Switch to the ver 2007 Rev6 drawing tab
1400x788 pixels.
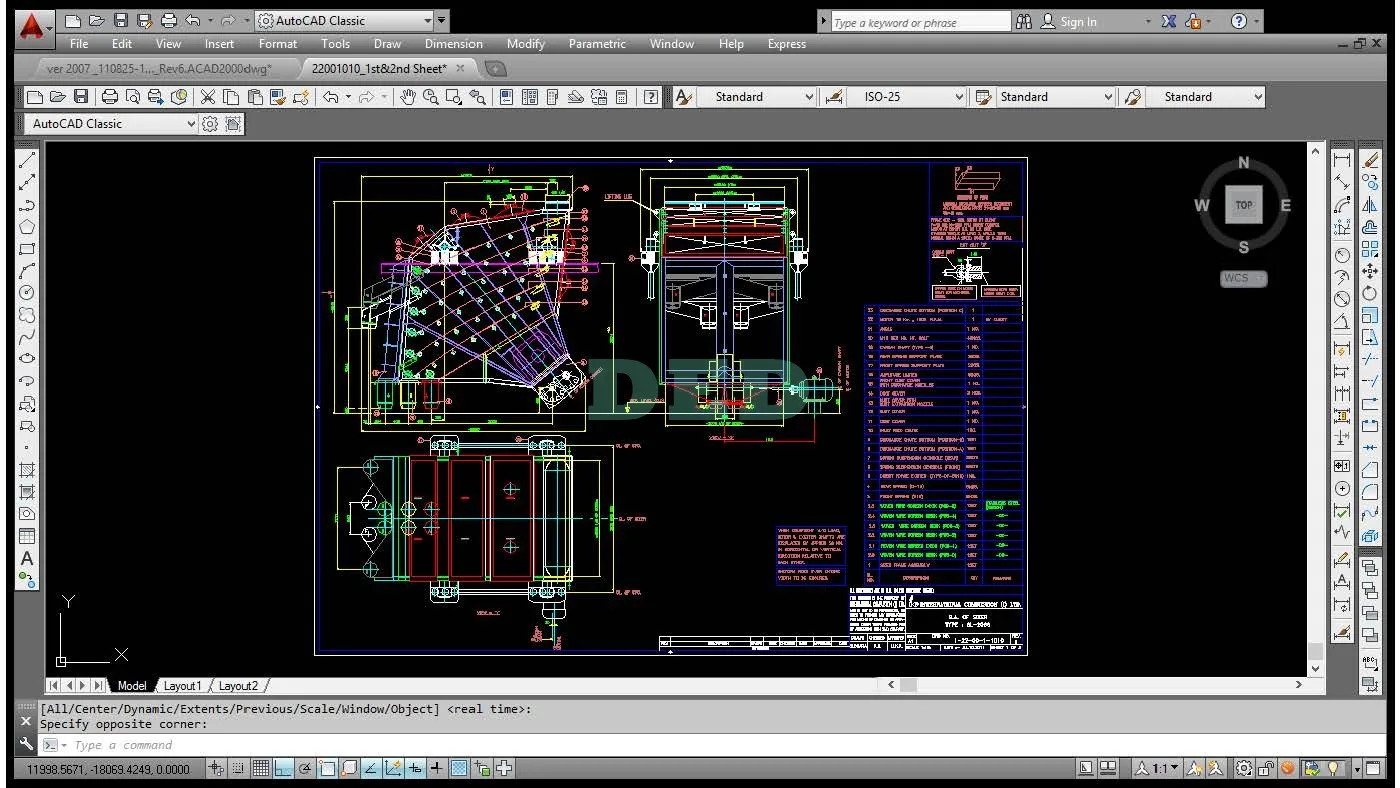coord(158,68)
